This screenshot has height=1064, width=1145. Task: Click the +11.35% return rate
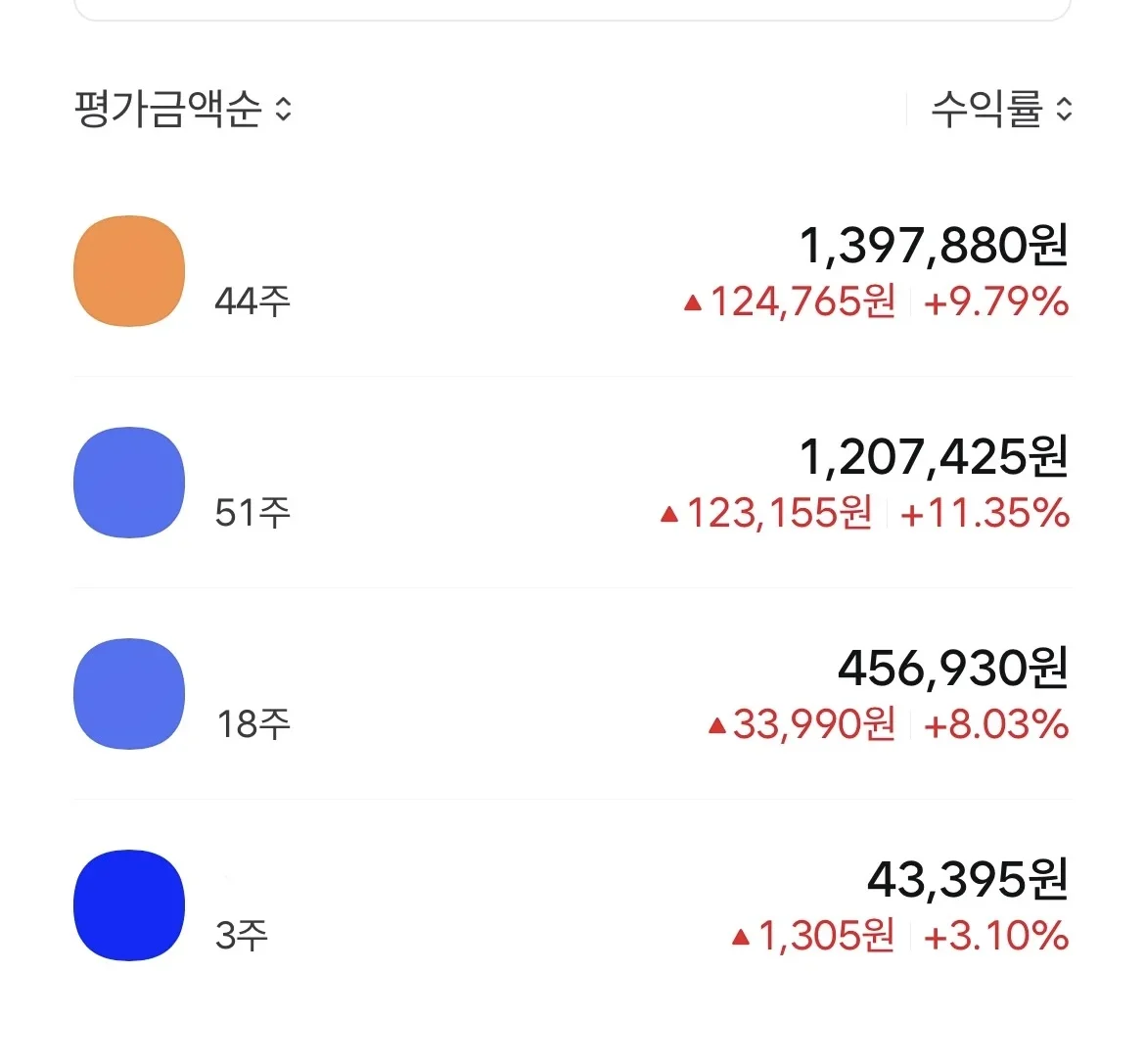[x=985, y=513]
